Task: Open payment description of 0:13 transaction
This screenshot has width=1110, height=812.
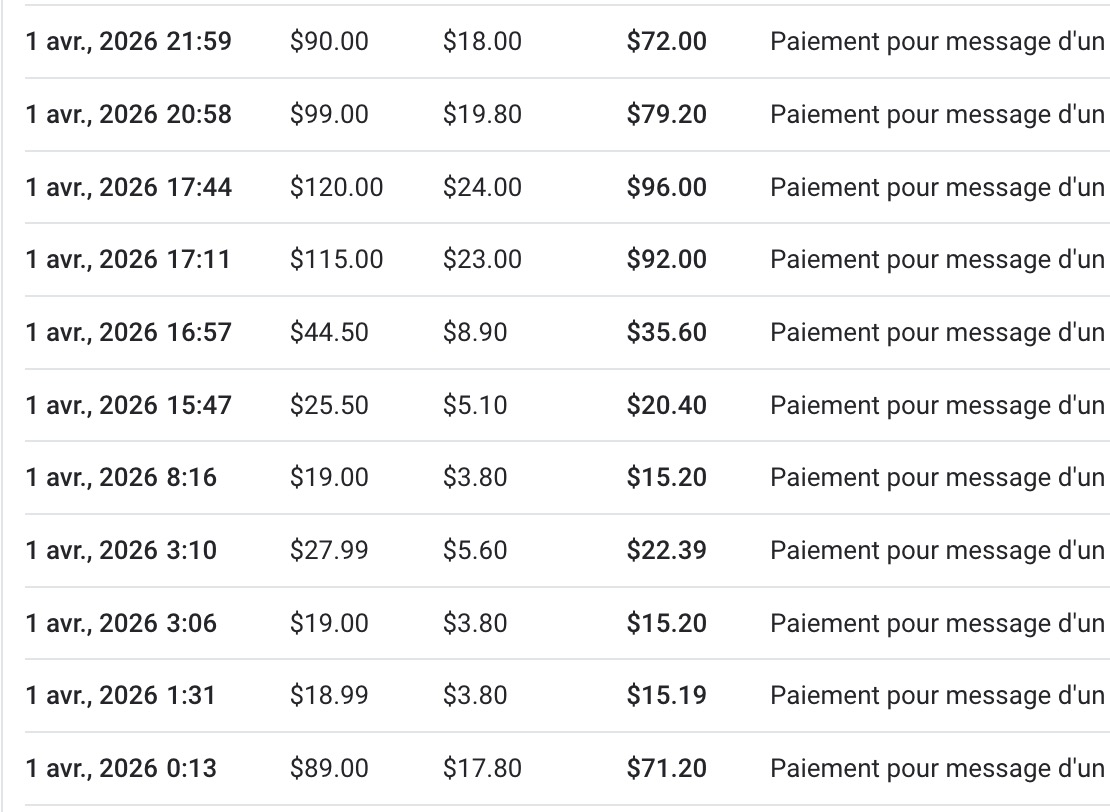Action: click(x=939, y=769)
